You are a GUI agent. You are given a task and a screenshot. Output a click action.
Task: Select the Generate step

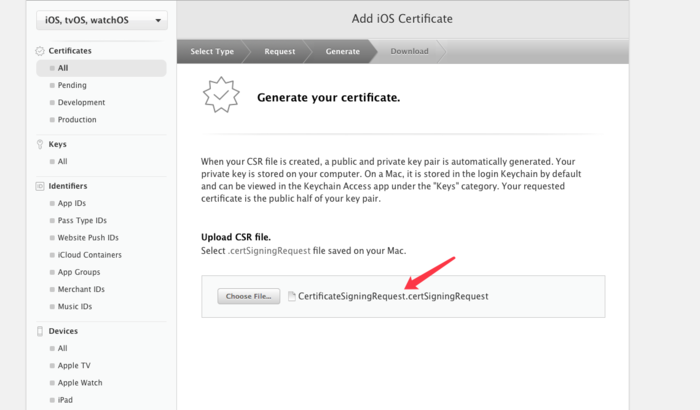342,51
